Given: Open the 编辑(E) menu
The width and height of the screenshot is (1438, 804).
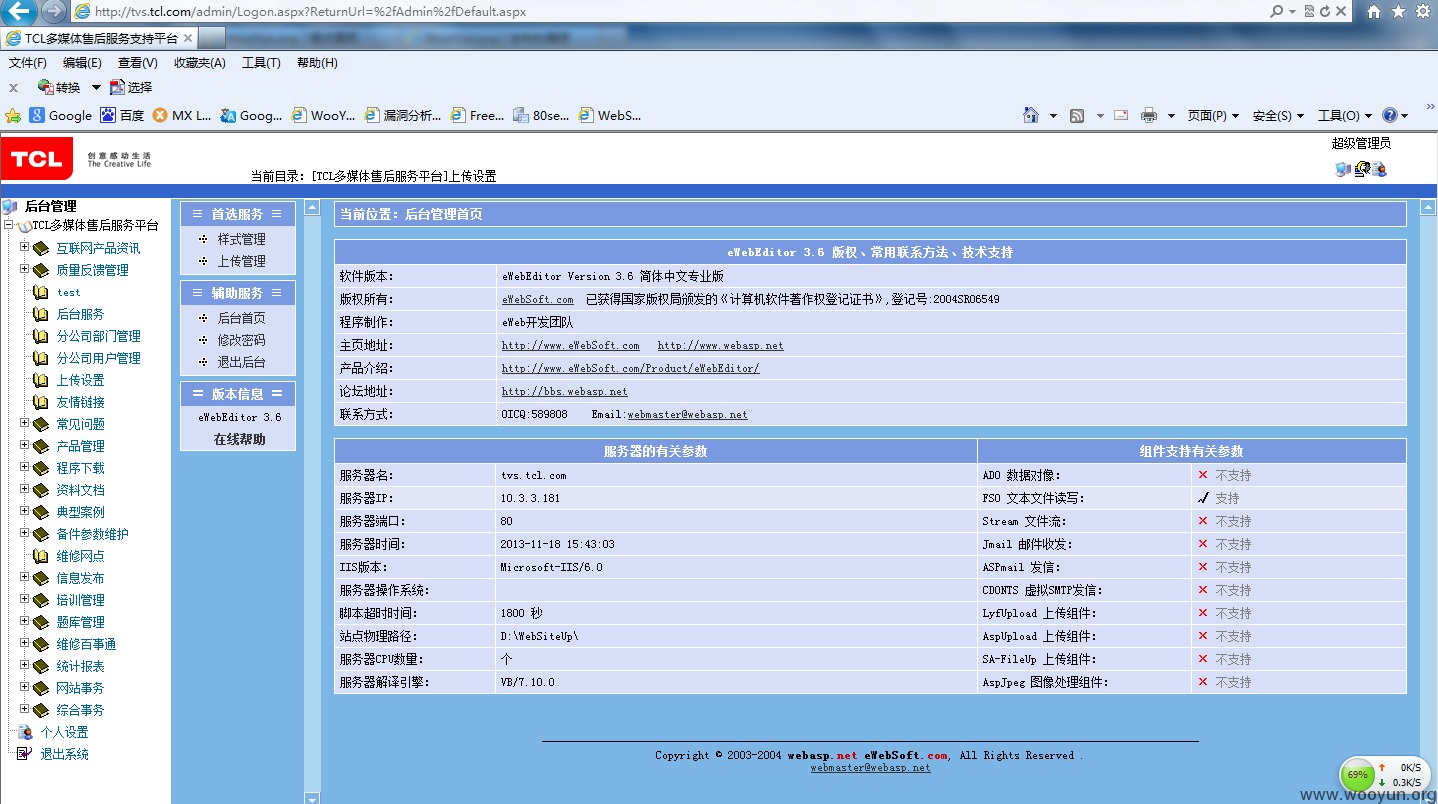Looking at the screenshot, I should 82,63.
